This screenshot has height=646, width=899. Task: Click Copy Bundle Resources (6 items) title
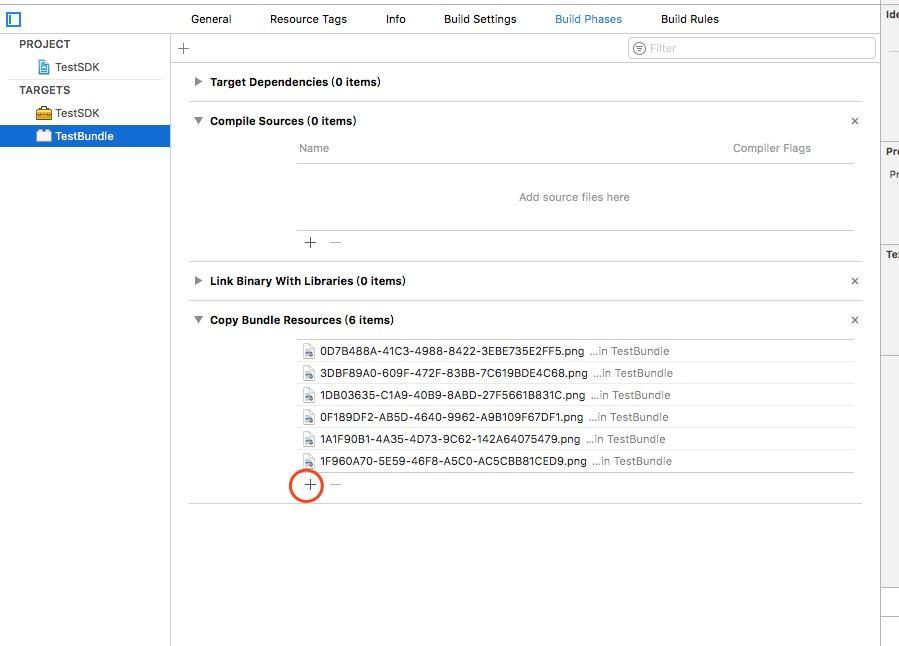point(302,320)
